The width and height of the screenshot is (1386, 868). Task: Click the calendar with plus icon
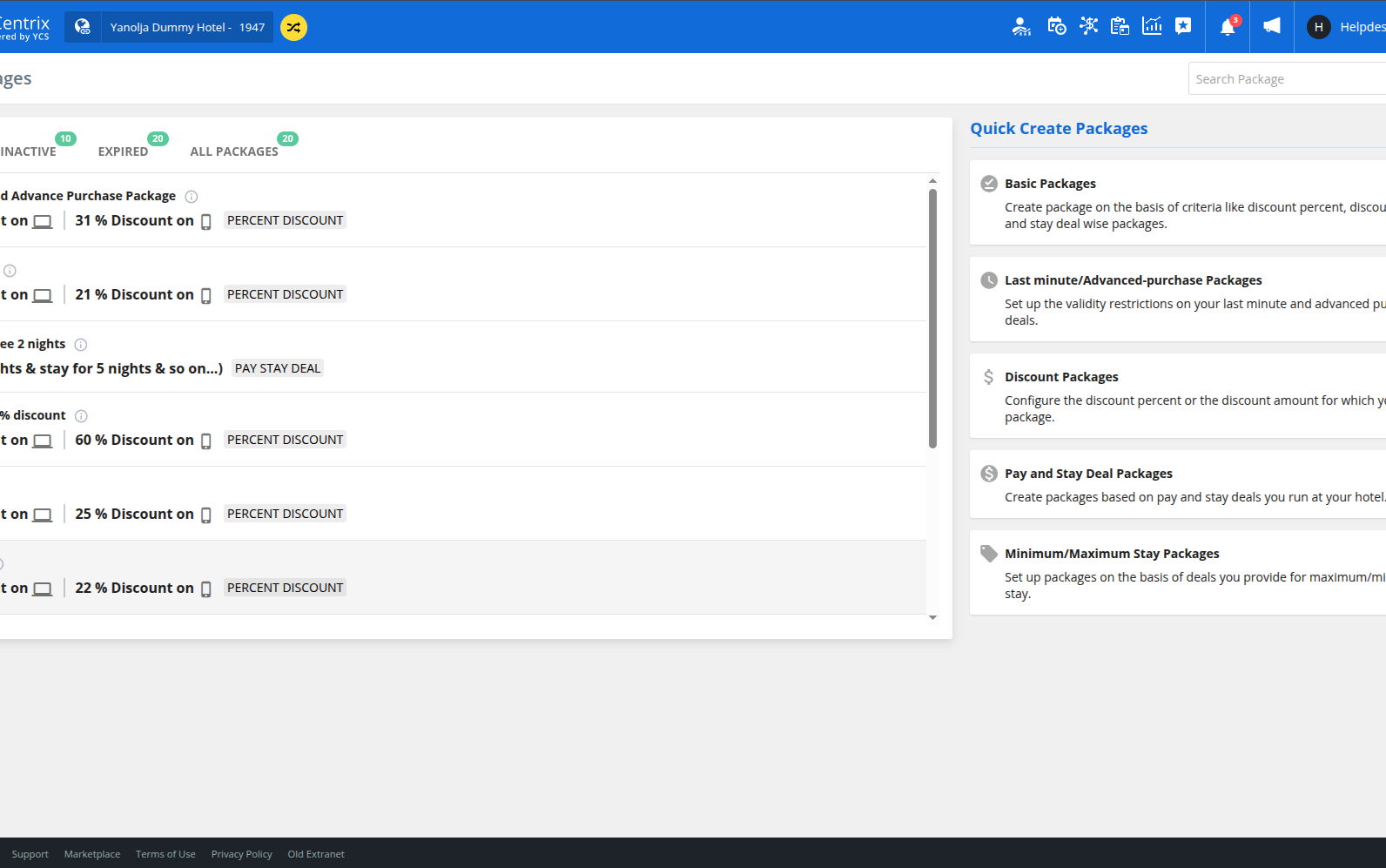tap(1056, 26)
